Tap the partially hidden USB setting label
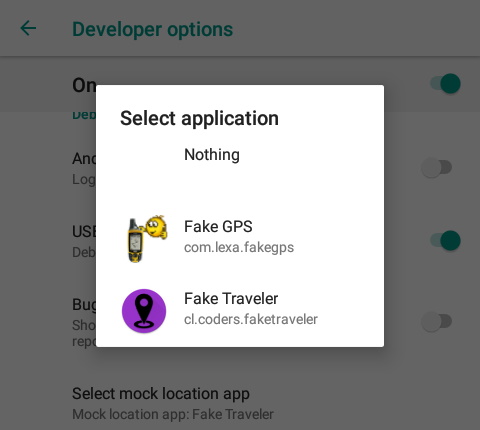This screenshot has width=480, height=430. click(84, 231)
